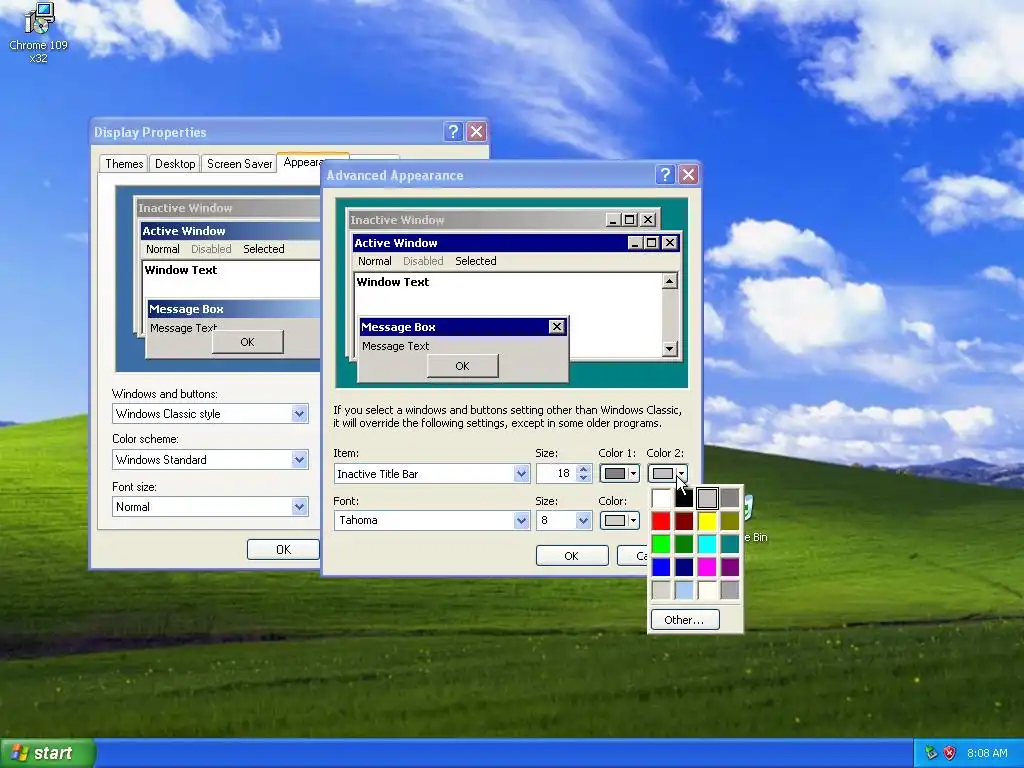1024x768 pixels.
Task: Increase item Size with the up spinner arrow
Action: point(584,469)
